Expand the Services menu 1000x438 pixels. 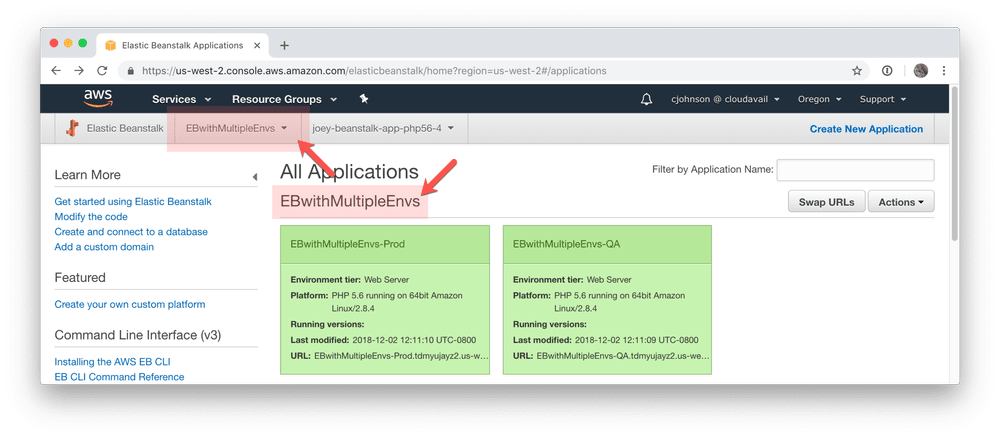coord(181,99)
